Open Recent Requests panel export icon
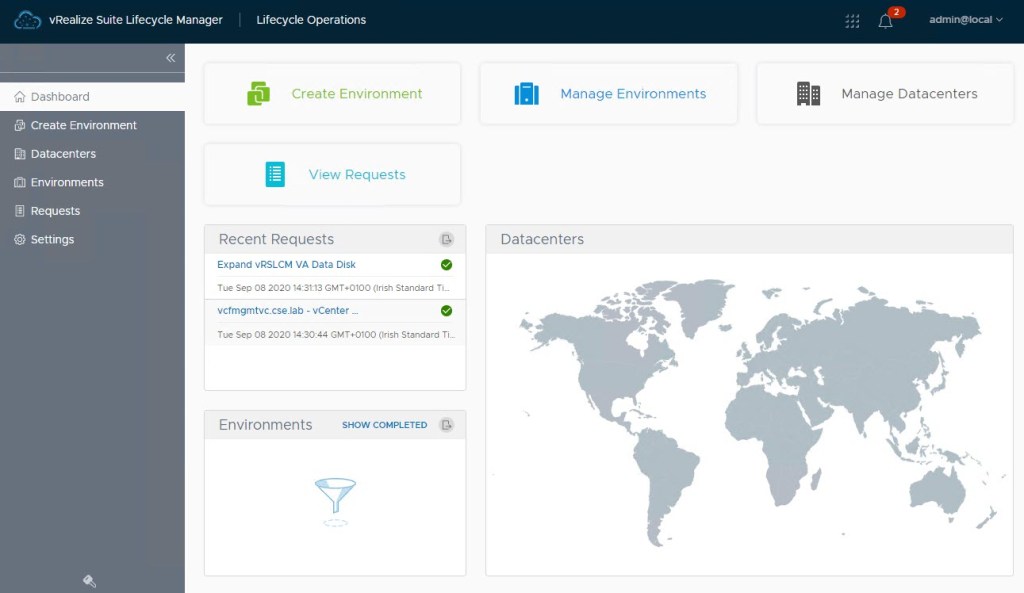Viewport: 1024px width, 593px height. [x=447, y=239]
